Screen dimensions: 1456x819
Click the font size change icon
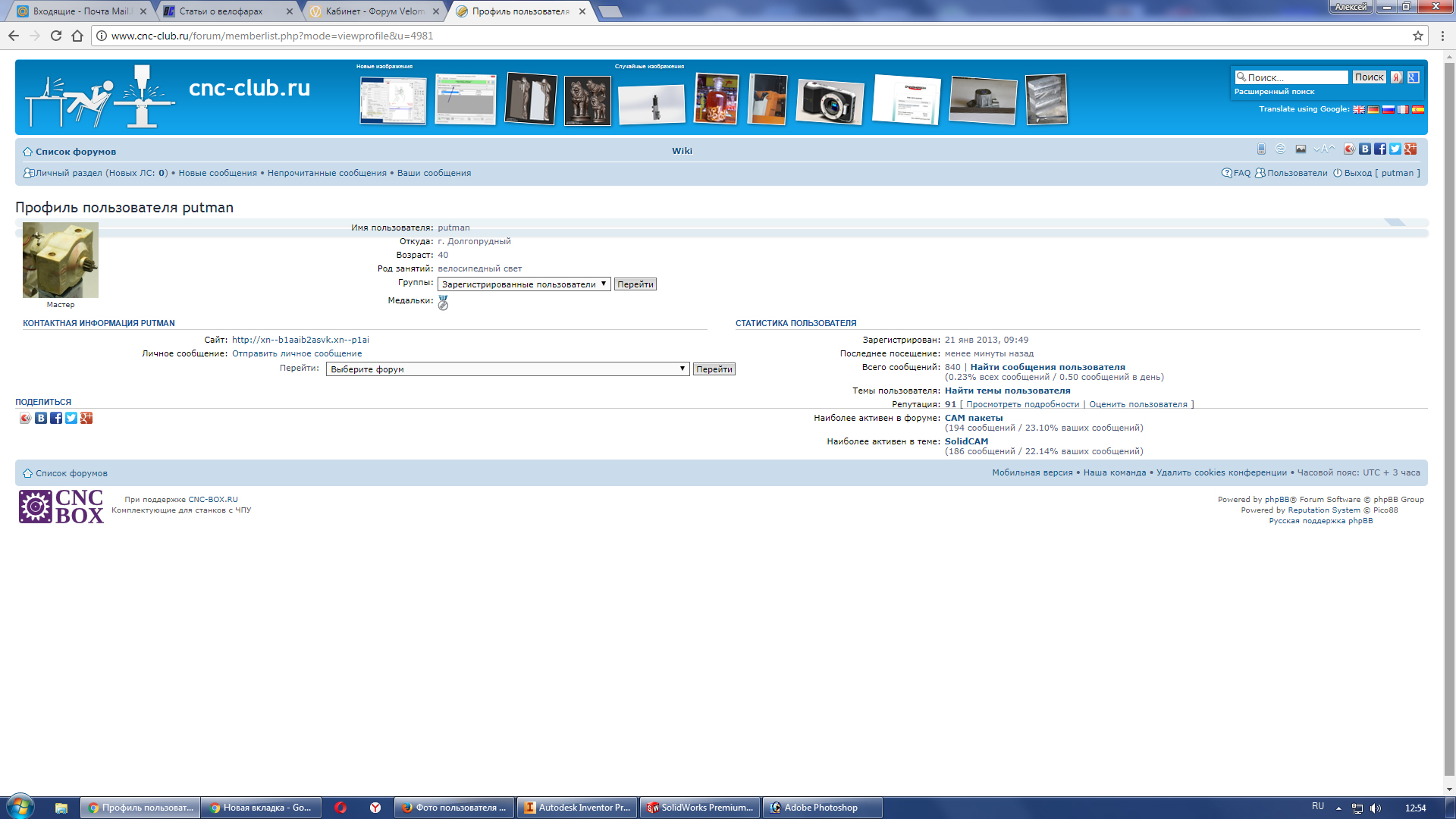tap(1323, 149)
